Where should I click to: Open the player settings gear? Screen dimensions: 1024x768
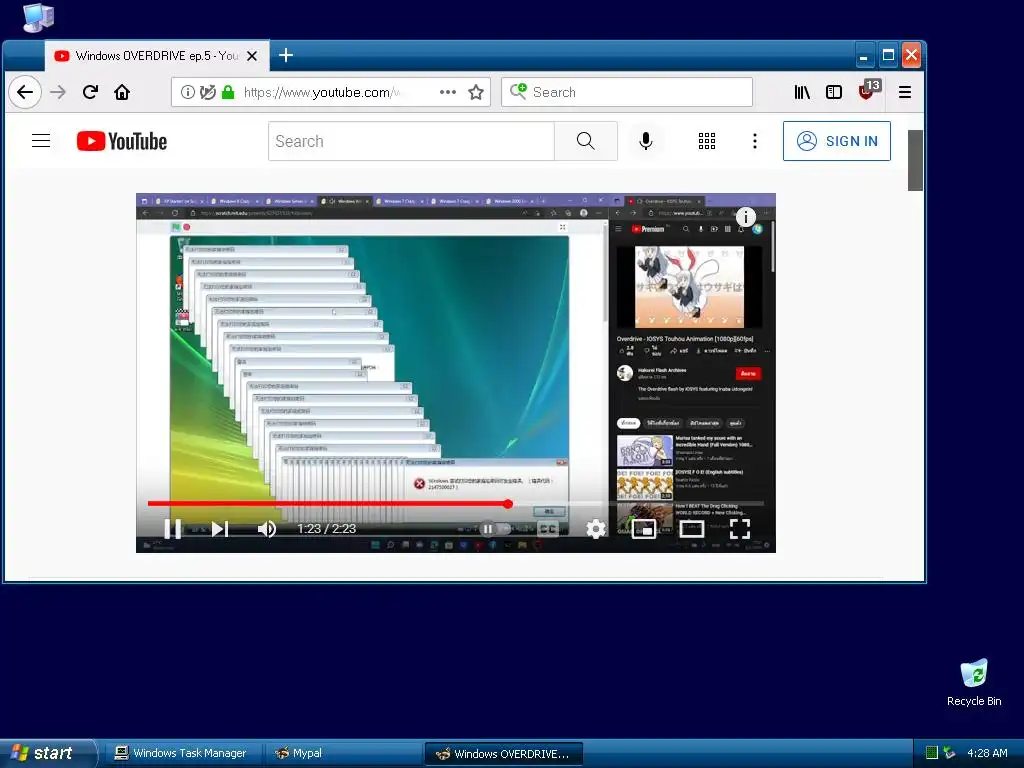596,528
